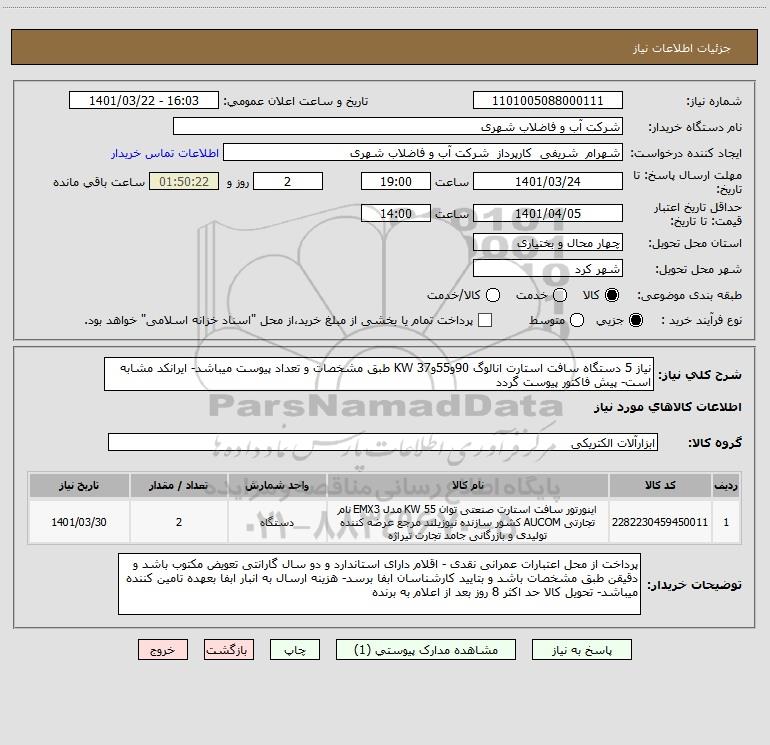The width and height of the screenshot is (770, 745).
Task: Open مشاهده مدارک پیوستی (1) button
Action: click(426, 650)
